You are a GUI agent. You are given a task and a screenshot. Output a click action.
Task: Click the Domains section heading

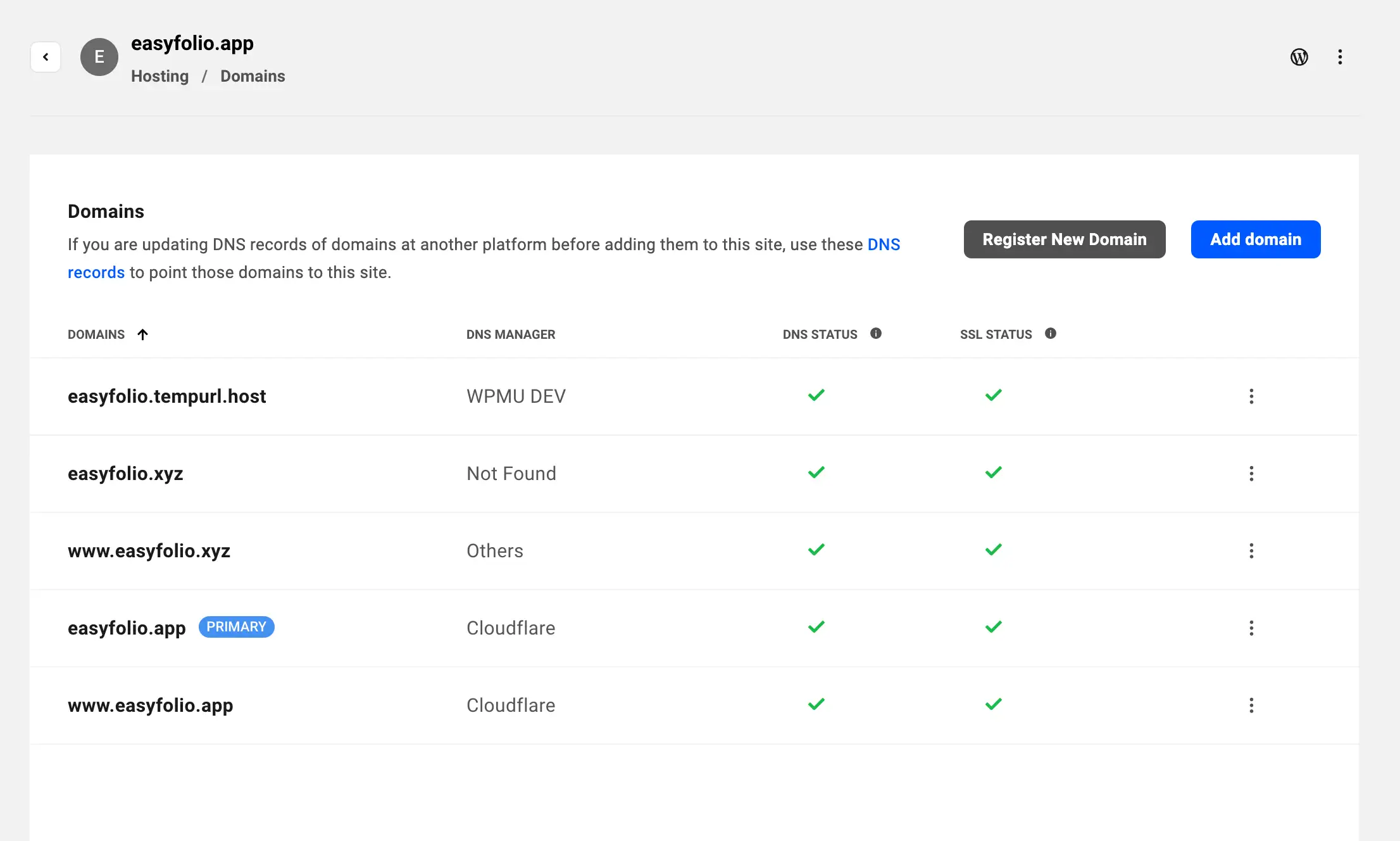click(x=106, y=212)
